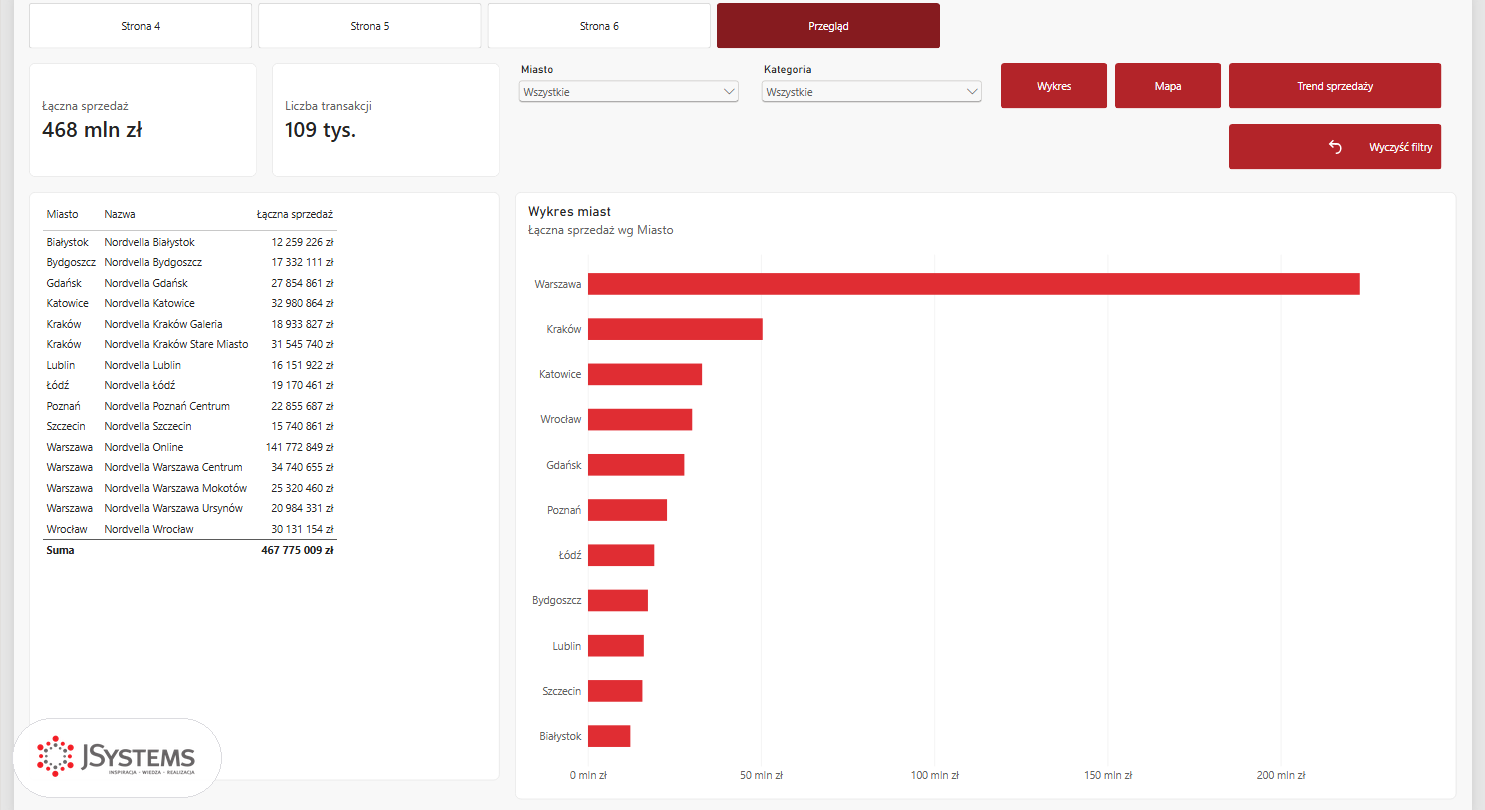Switch to the Strona 4 tab
Image resolution: width=1485 pixels, height=810 pixels.
click(x=141, y=26)
